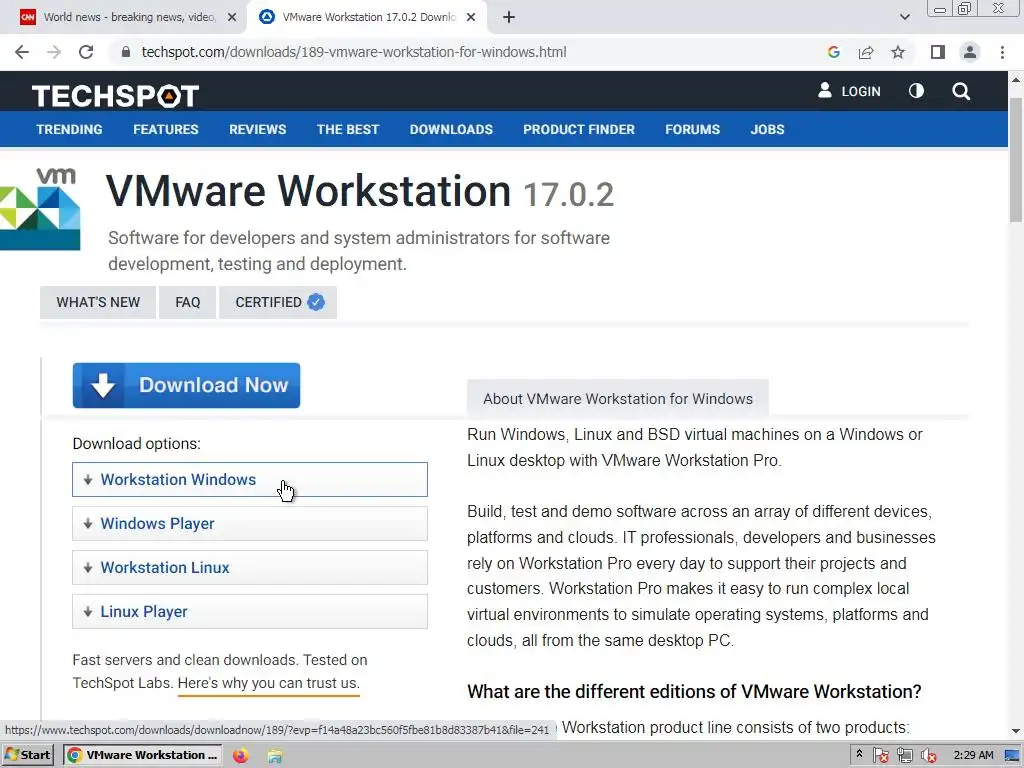Open the FORUMS menu
The image size is (1024, 768).
click(x=692, y=129)
